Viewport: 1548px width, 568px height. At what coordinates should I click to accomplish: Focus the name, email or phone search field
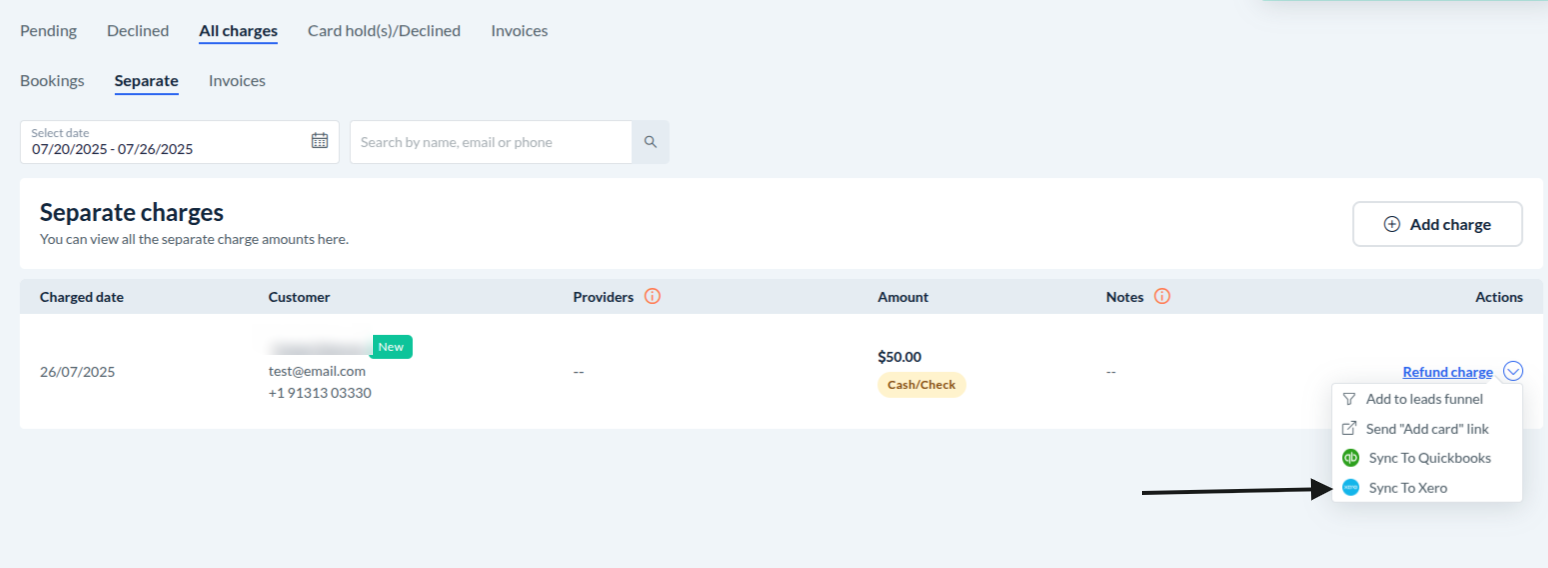coord(490,142)
